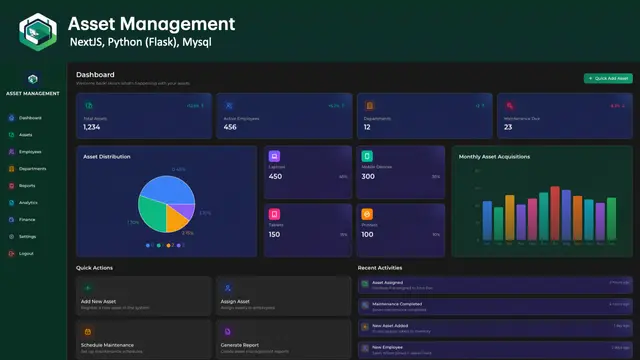This screenshot has width=640, height=360.
Task: Click the Maintenance Due count 23
Action: (508, 127)
